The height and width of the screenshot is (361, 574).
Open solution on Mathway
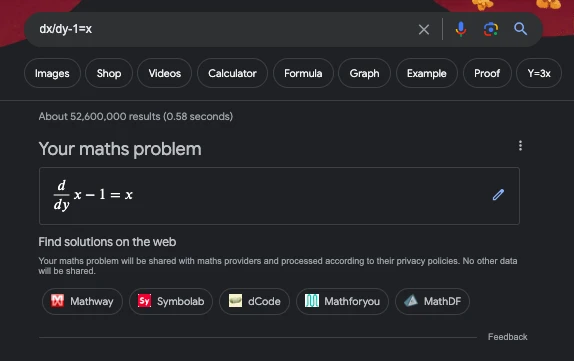click(82, 301)
